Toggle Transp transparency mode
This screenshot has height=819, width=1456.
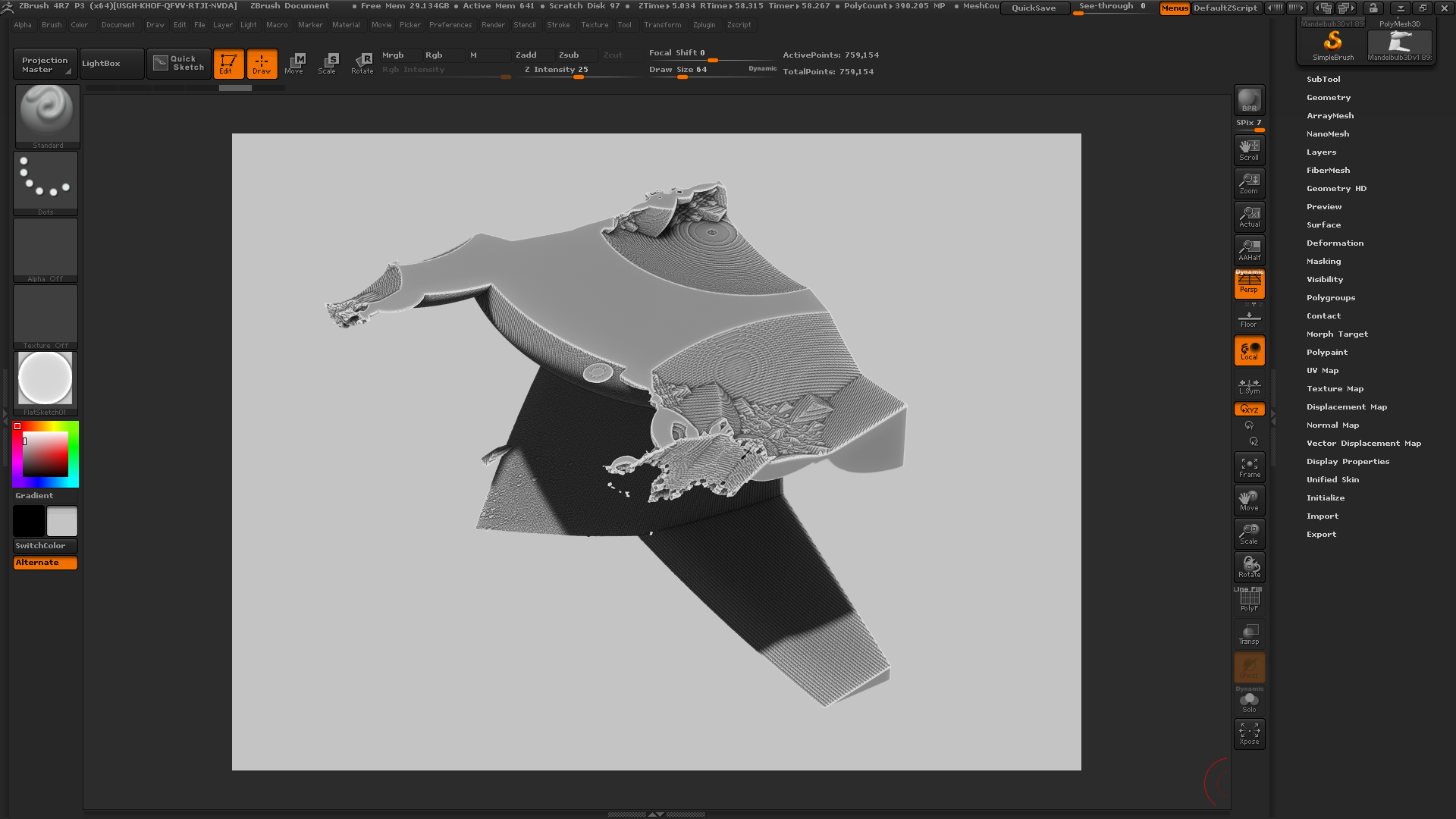pyautogui.click(x=1249, y=634)
